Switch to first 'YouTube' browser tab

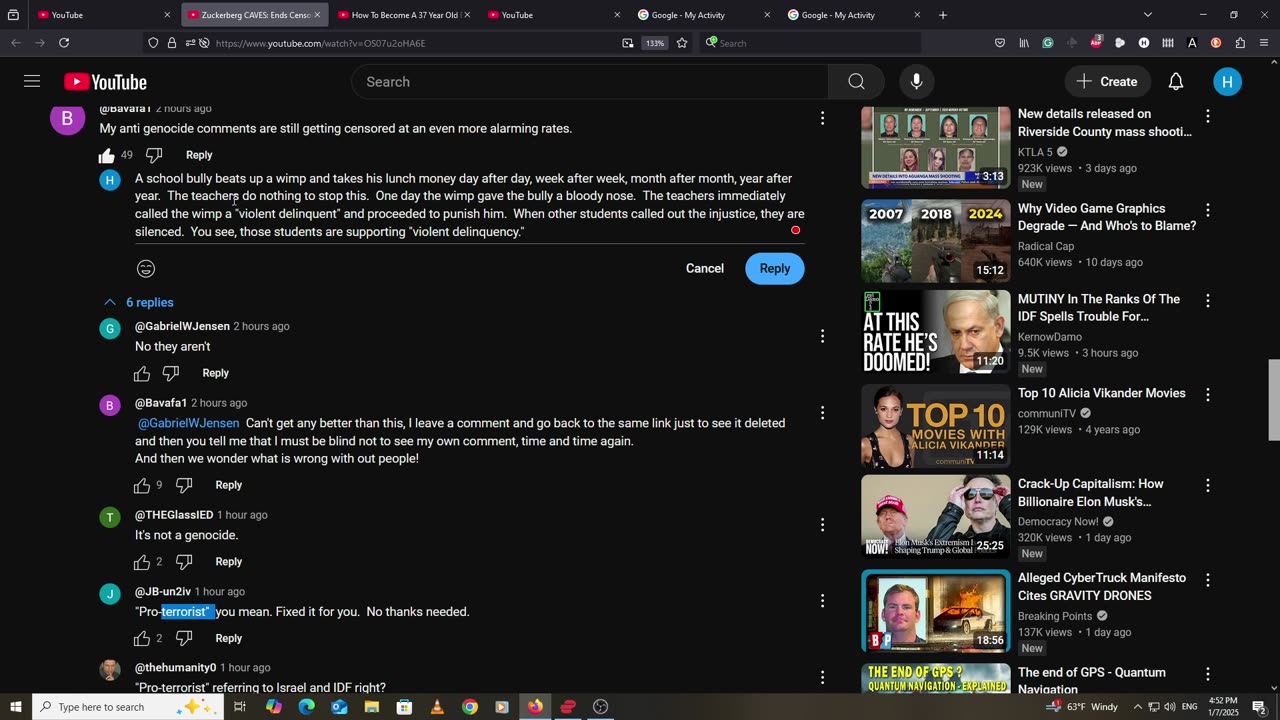point(102,15)
